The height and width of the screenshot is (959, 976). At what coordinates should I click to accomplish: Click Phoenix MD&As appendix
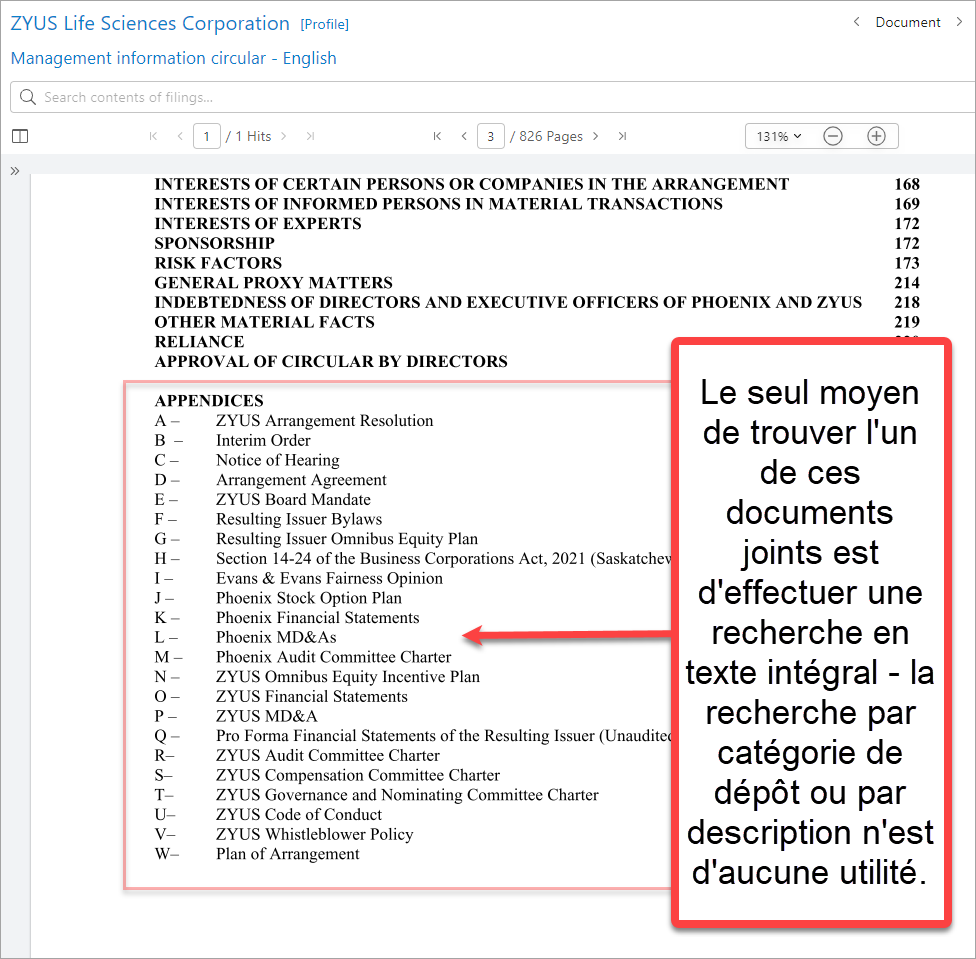[276, 637]
